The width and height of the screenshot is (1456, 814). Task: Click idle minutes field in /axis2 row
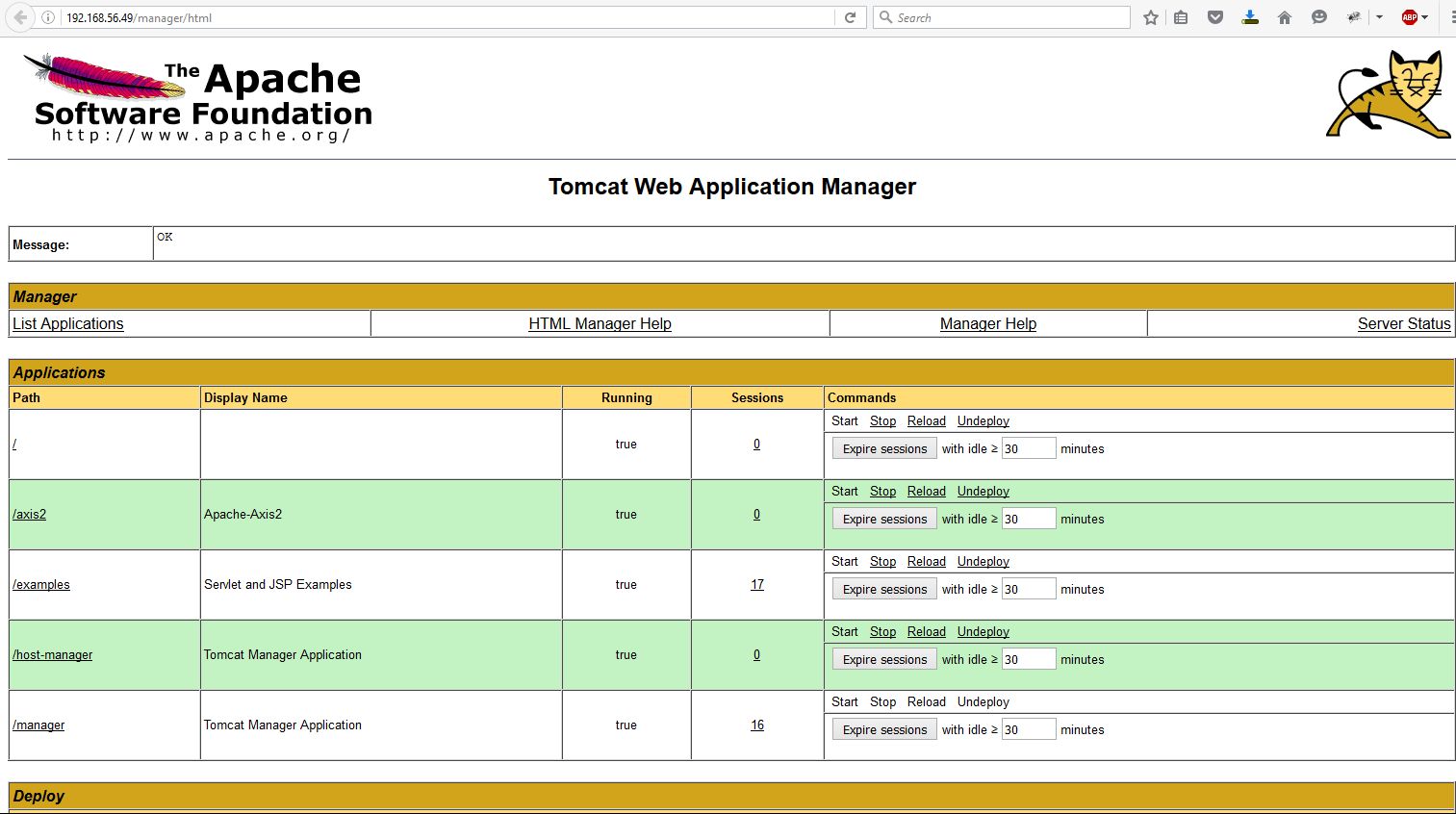[x=1029, y=520]
